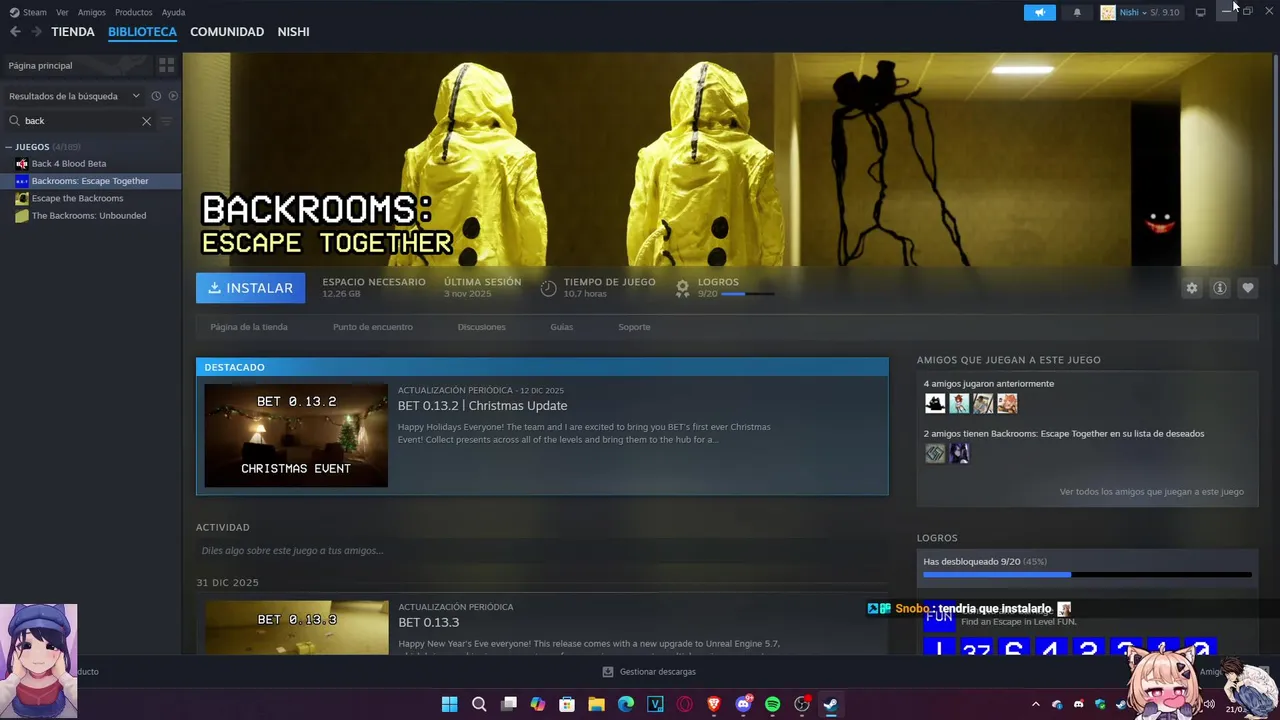The height and width of the screenshot is (720, 1280).
Task: Open the NISHI profile tab
Action: point(293,32)
